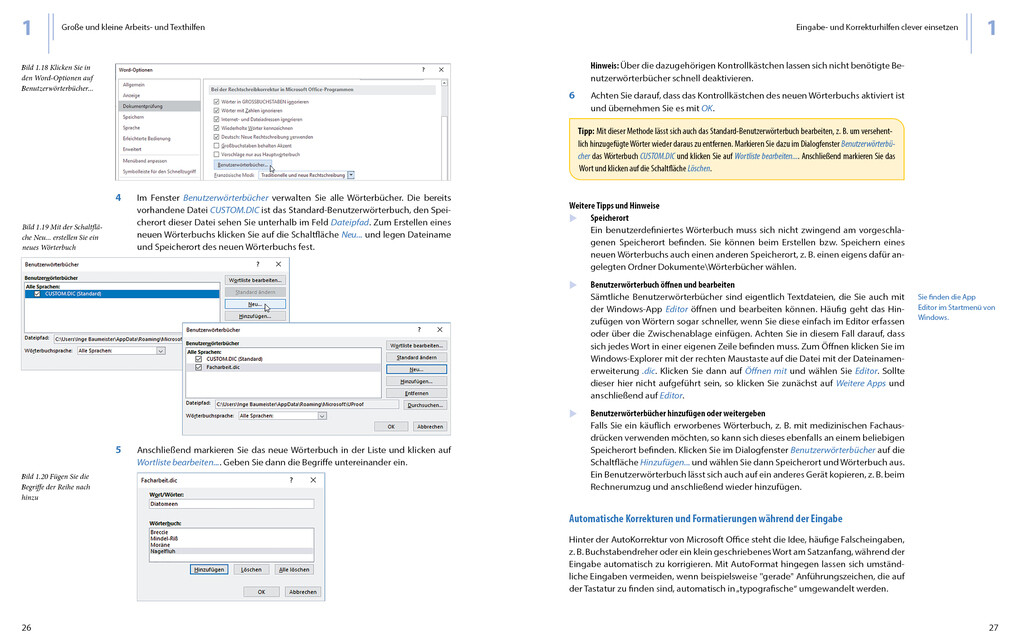Open the Erweitert options category

132,149
